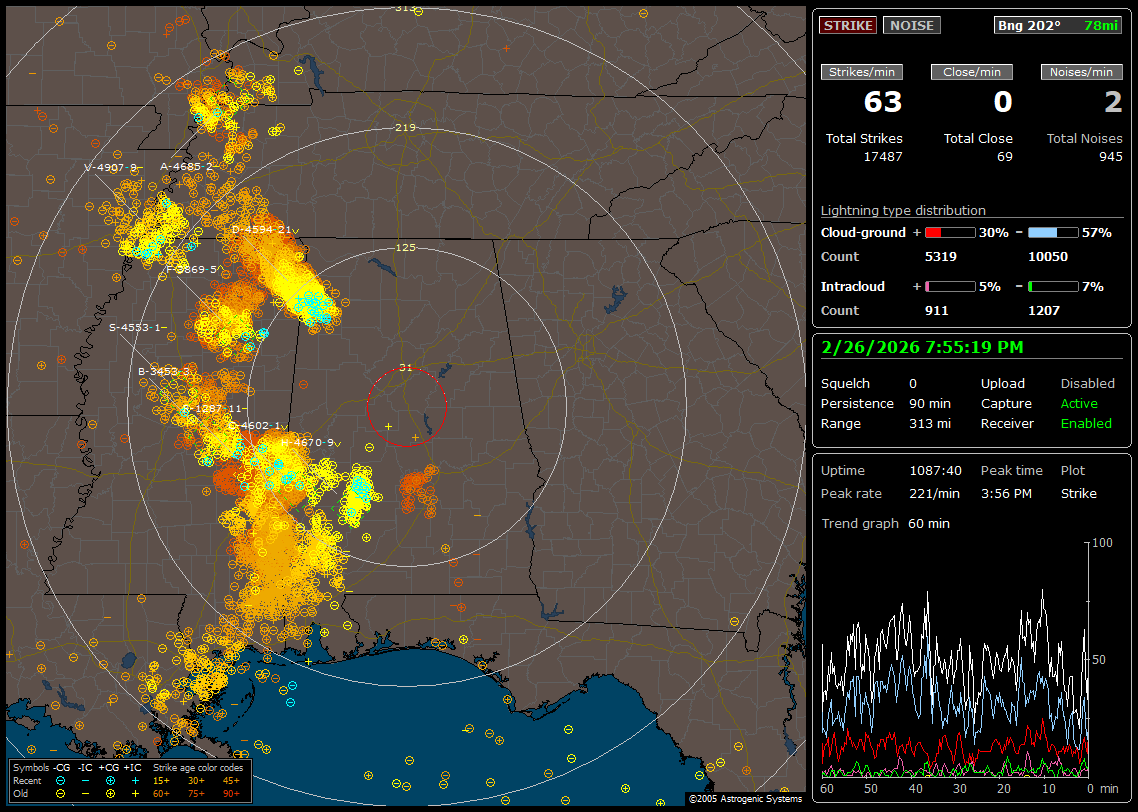Screen dimensions: 1138x812
Task: Click the positive Cloud-ground red percentage bar
Action: (949, 233)
